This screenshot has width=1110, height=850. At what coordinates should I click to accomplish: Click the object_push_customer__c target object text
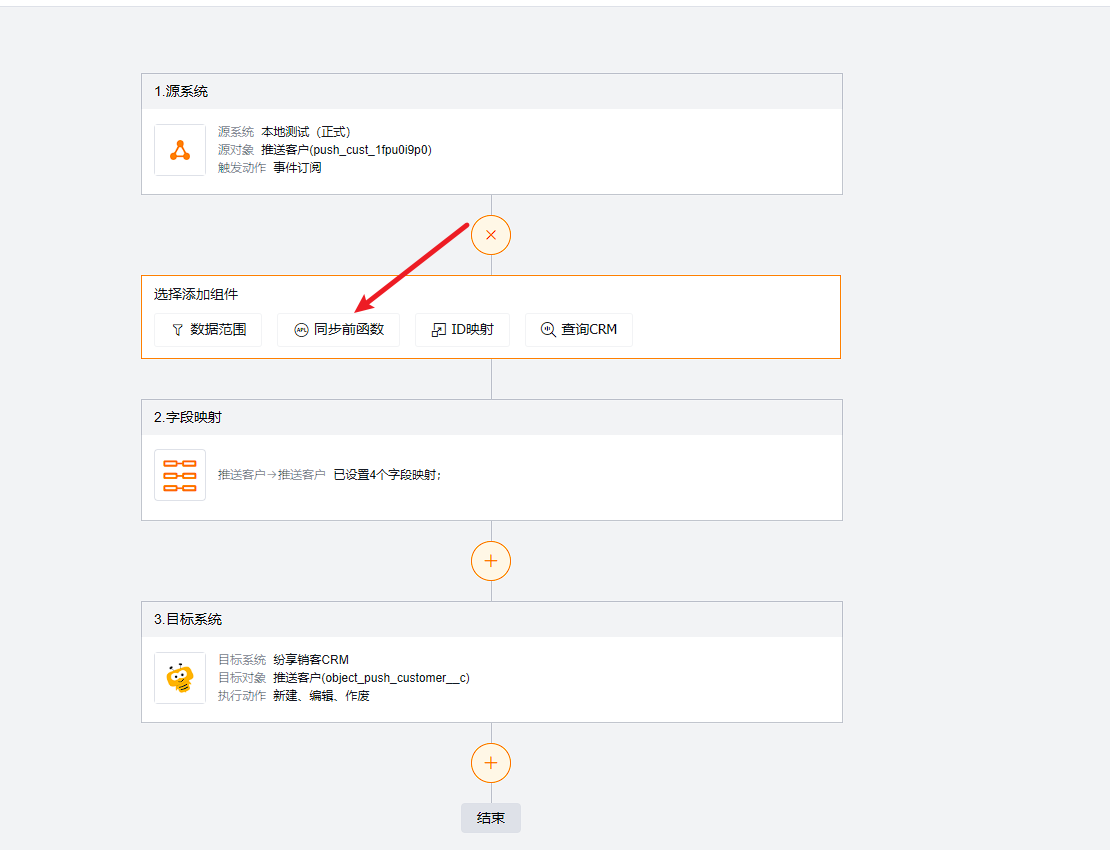click(x=371, y=677)
